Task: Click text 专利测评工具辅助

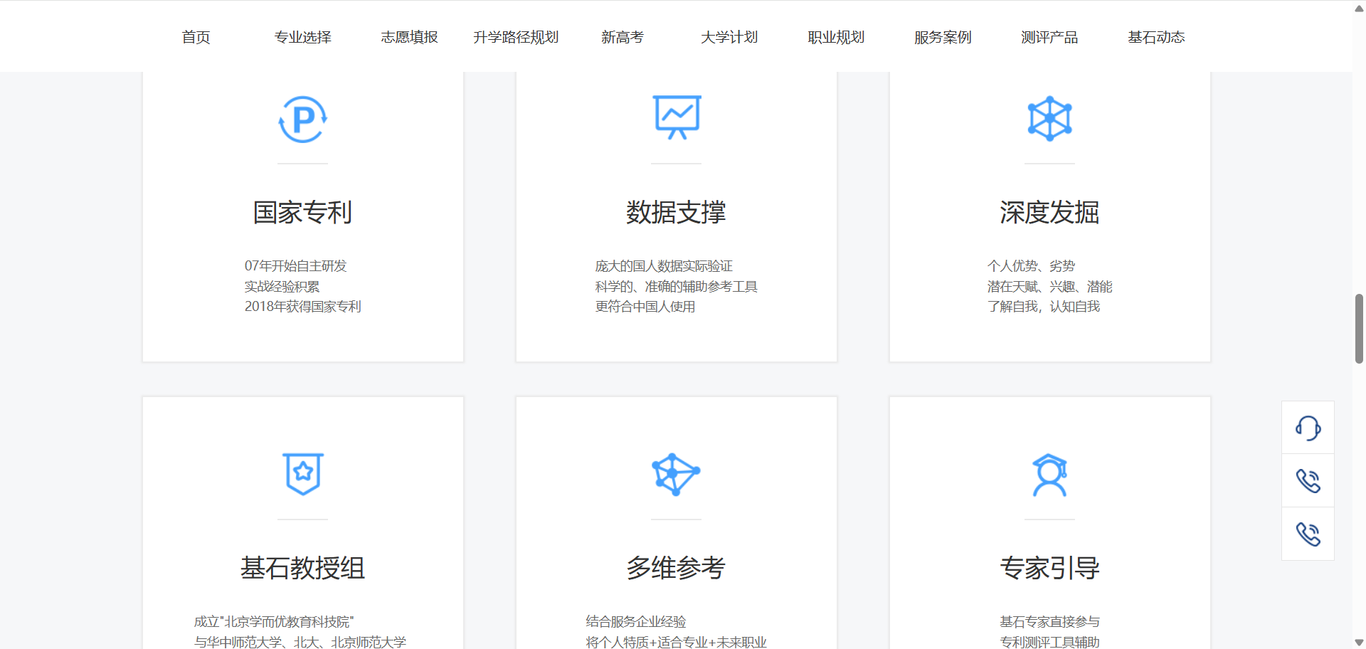Action: [1049, 642]
